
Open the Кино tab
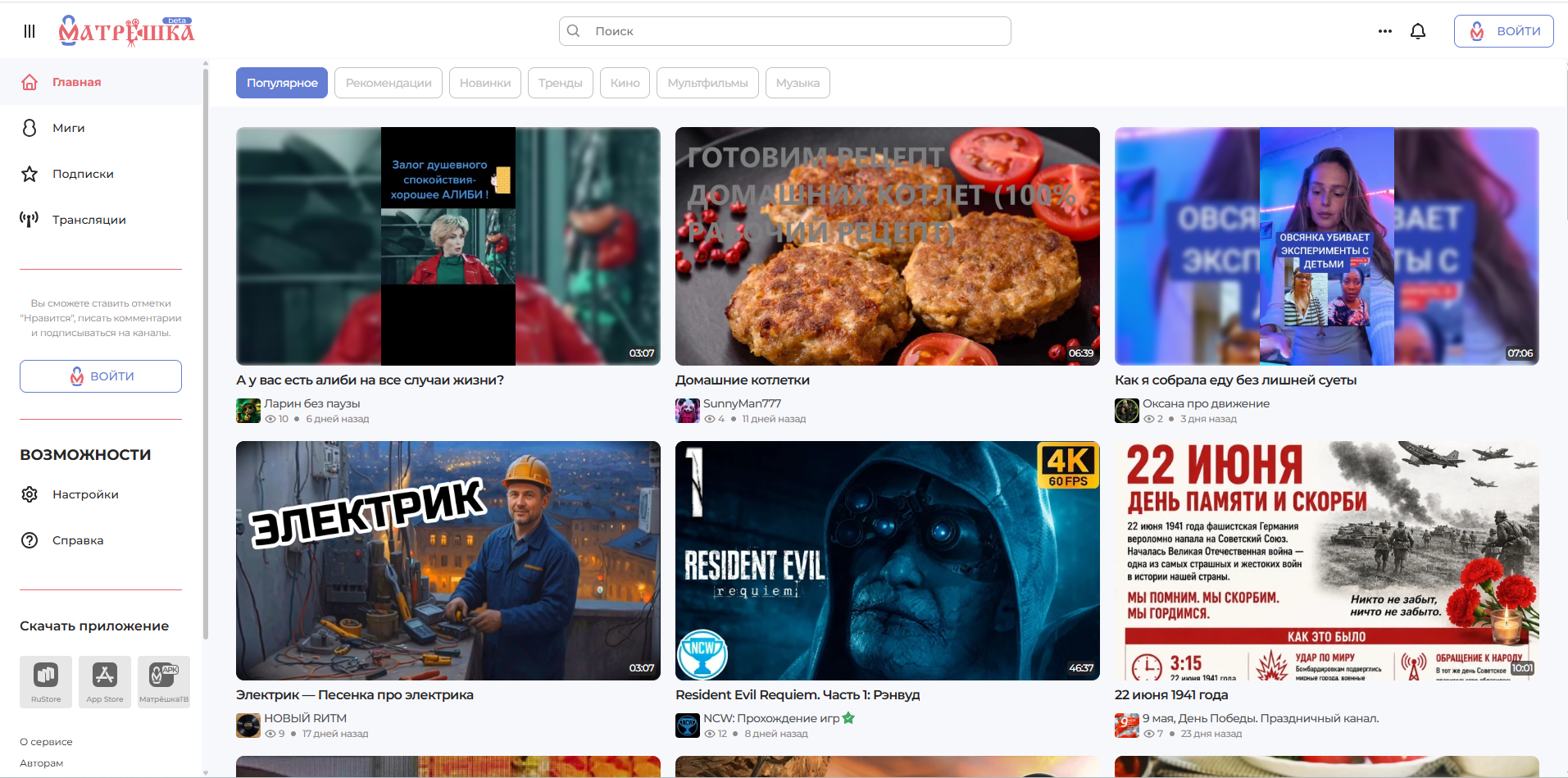pyautogui.click(x=625, y=83)
